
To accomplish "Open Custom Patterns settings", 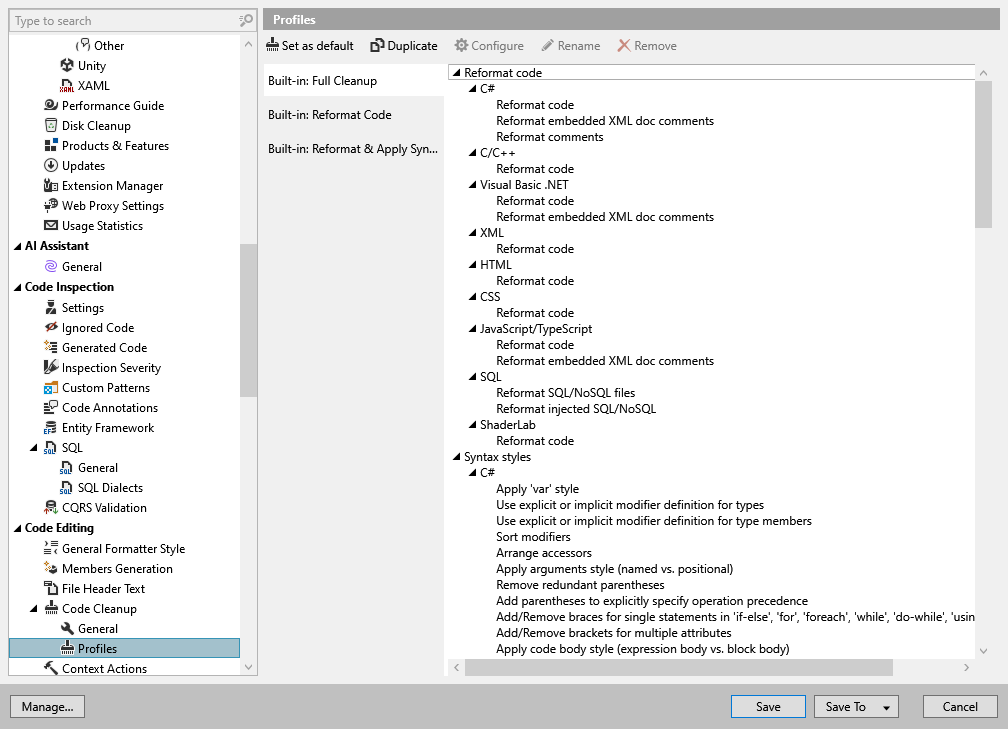I will tap(95, 387).
